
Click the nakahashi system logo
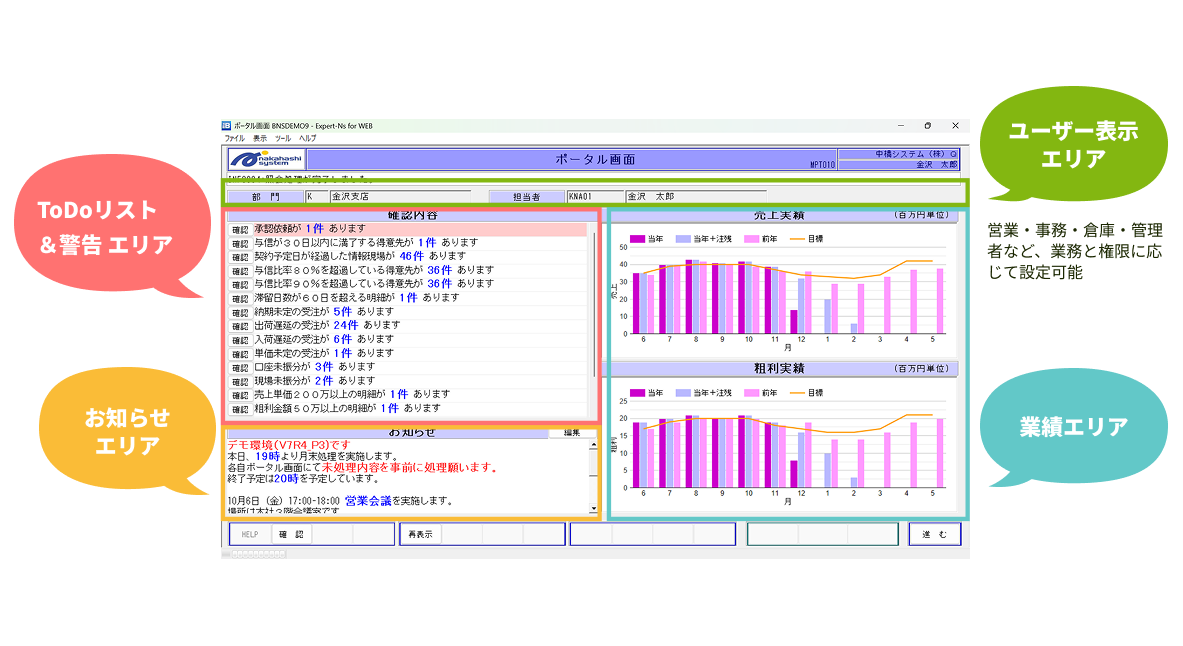(265, 159)
